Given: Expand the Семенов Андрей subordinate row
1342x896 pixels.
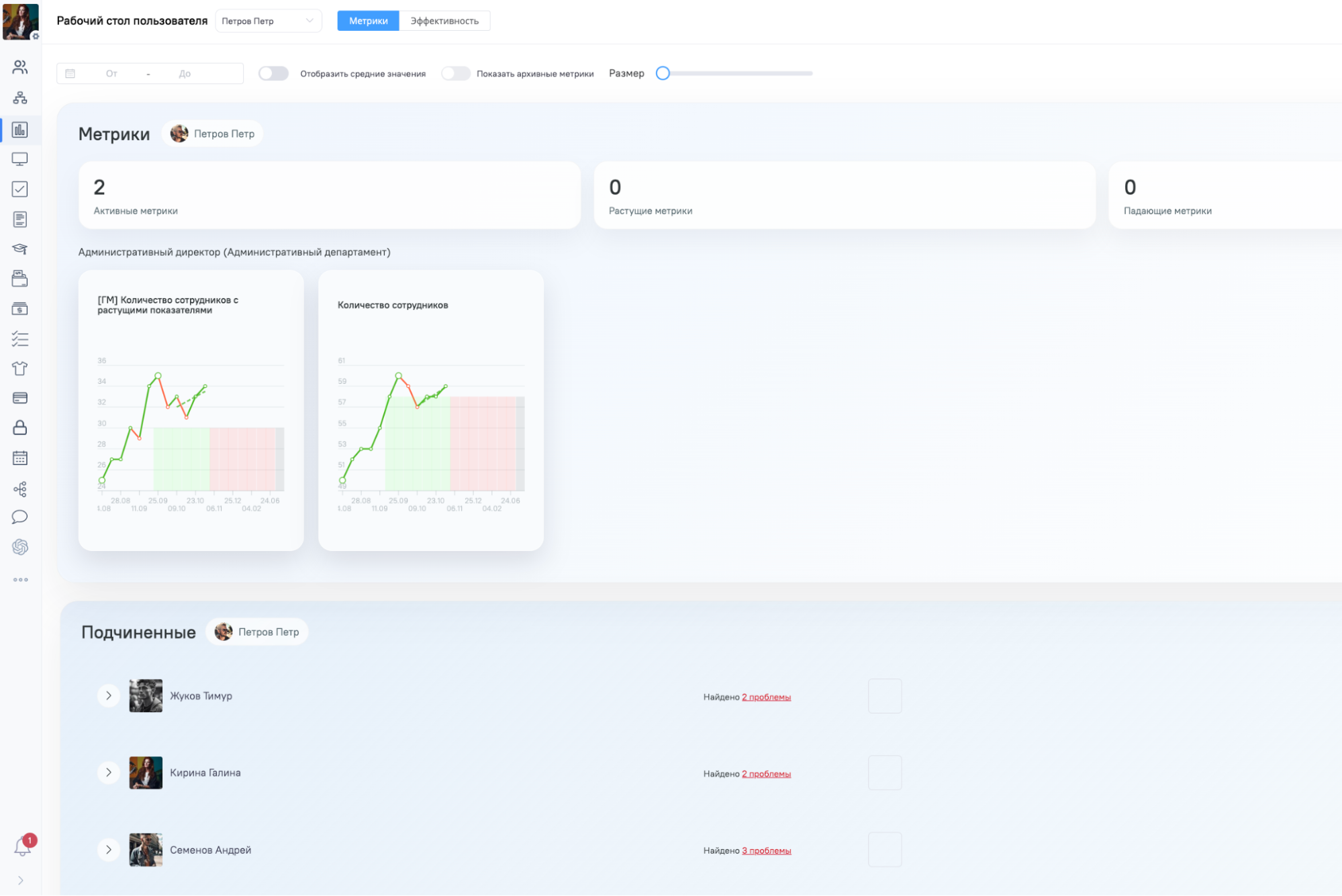Looking at the screenshot, I should pyautogui.click(x=109, y=850).
